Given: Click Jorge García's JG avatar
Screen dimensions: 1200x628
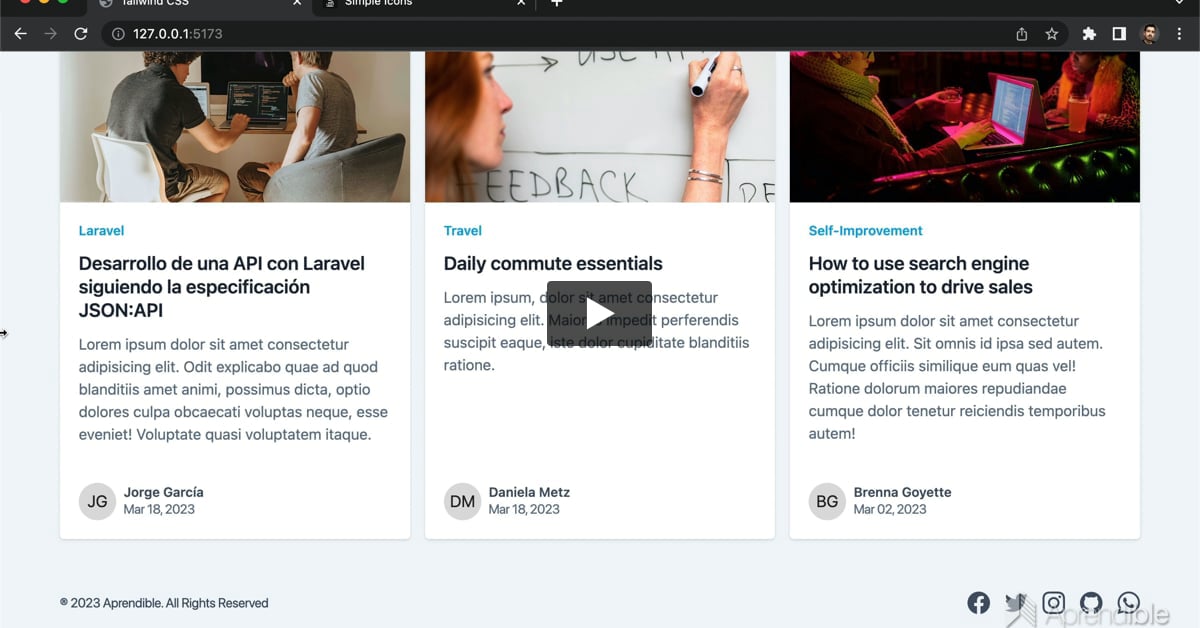Looking at the screenshot, I should pos(97,501).
